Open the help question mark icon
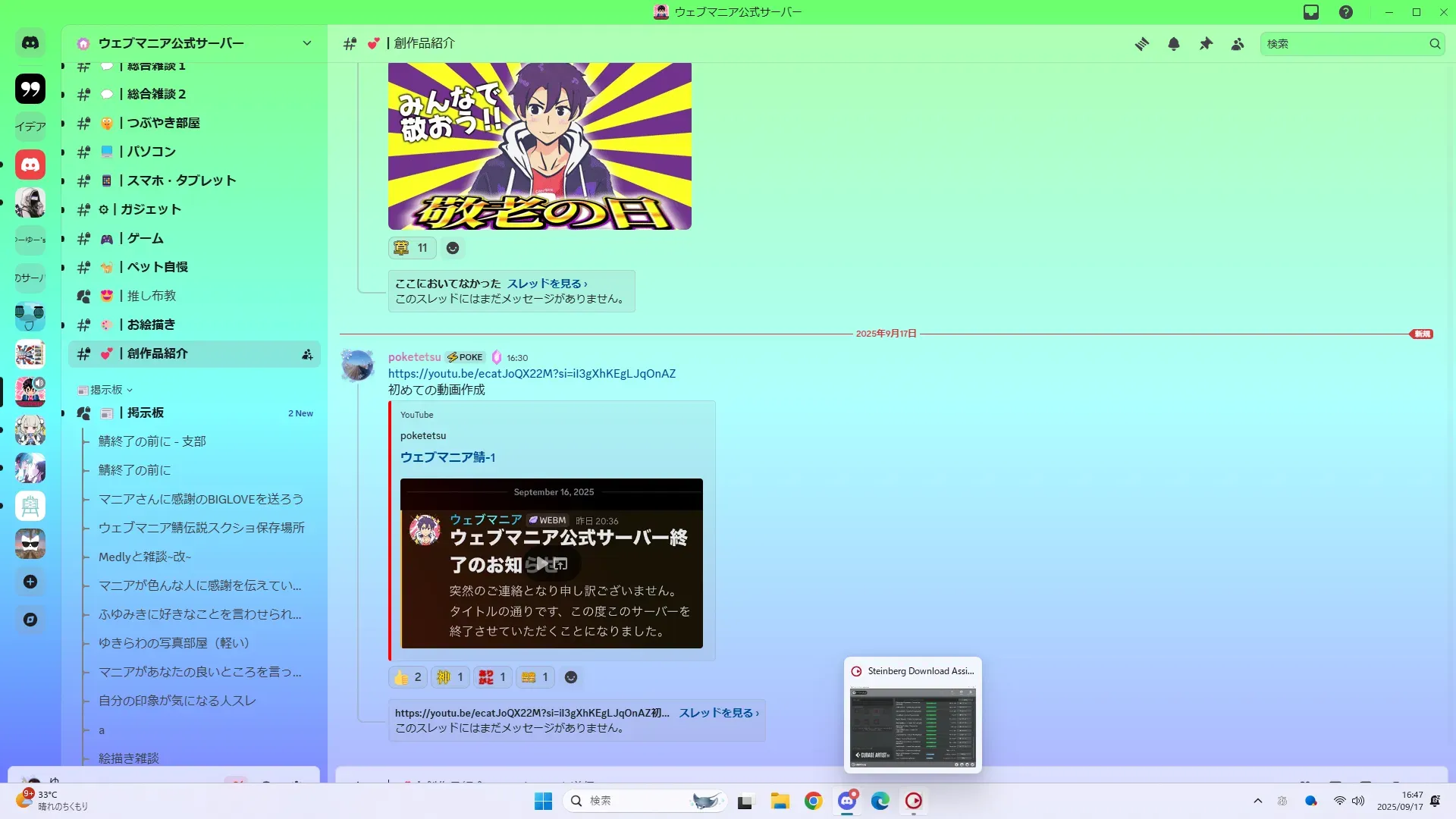Image resolution: width=1456 pixels, height=819 pixels. 1345,12
